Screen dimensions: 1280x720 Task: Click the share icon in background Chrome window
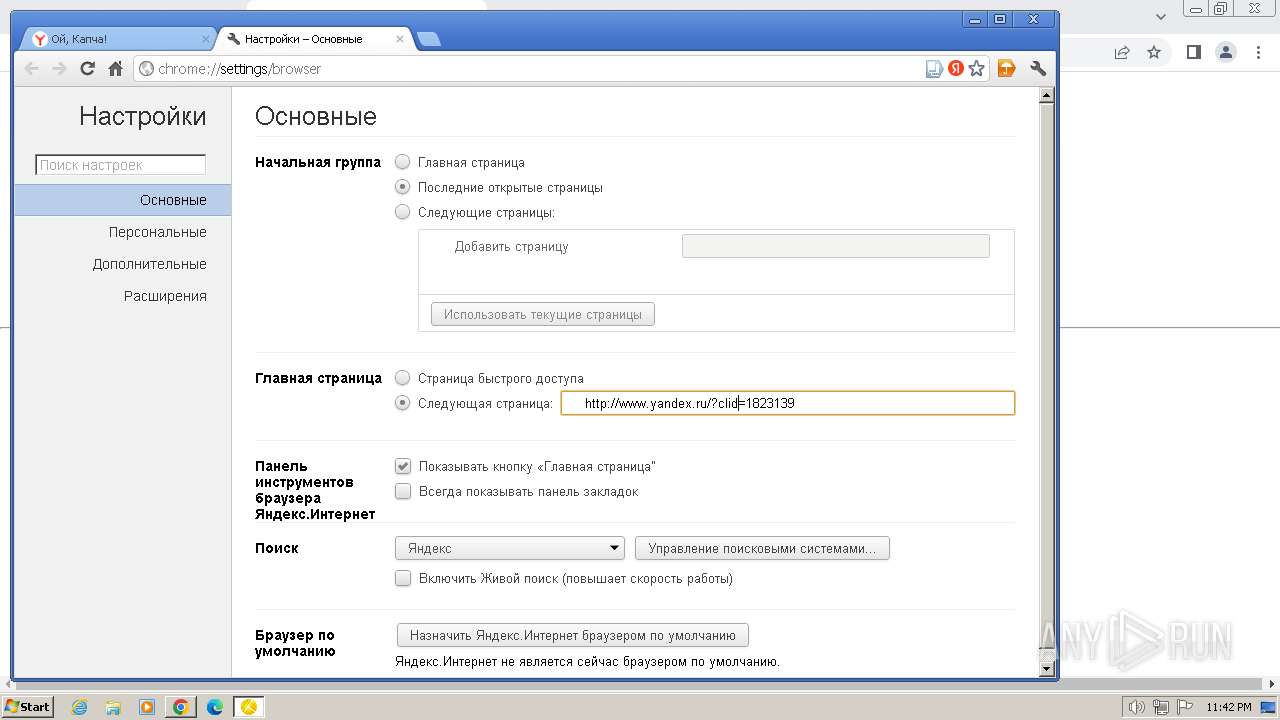[1122, 52]
